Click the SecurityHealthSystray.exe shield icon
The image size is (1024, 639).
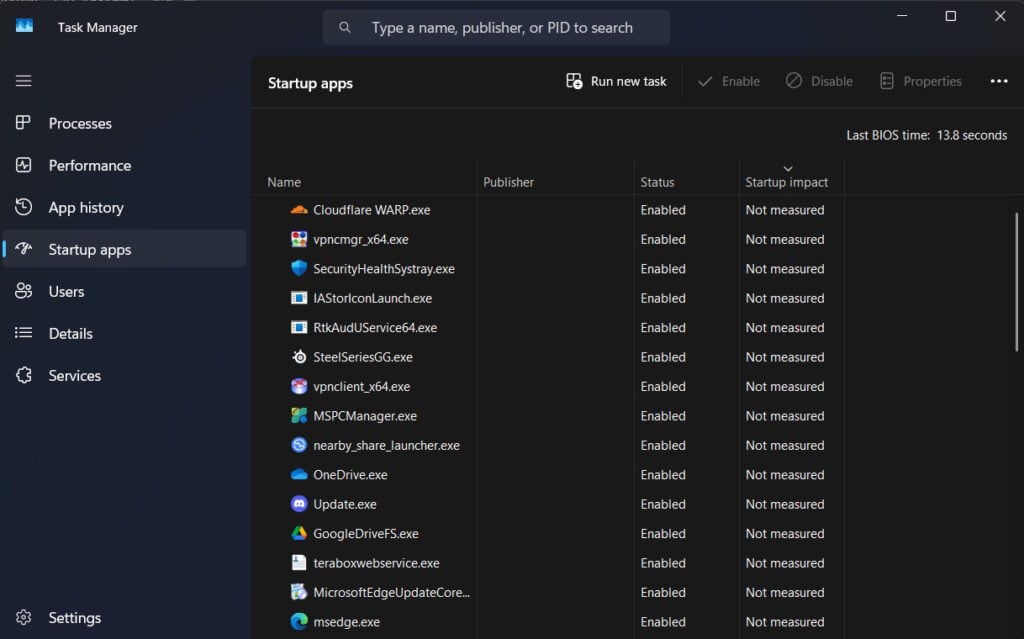point(298,269)
